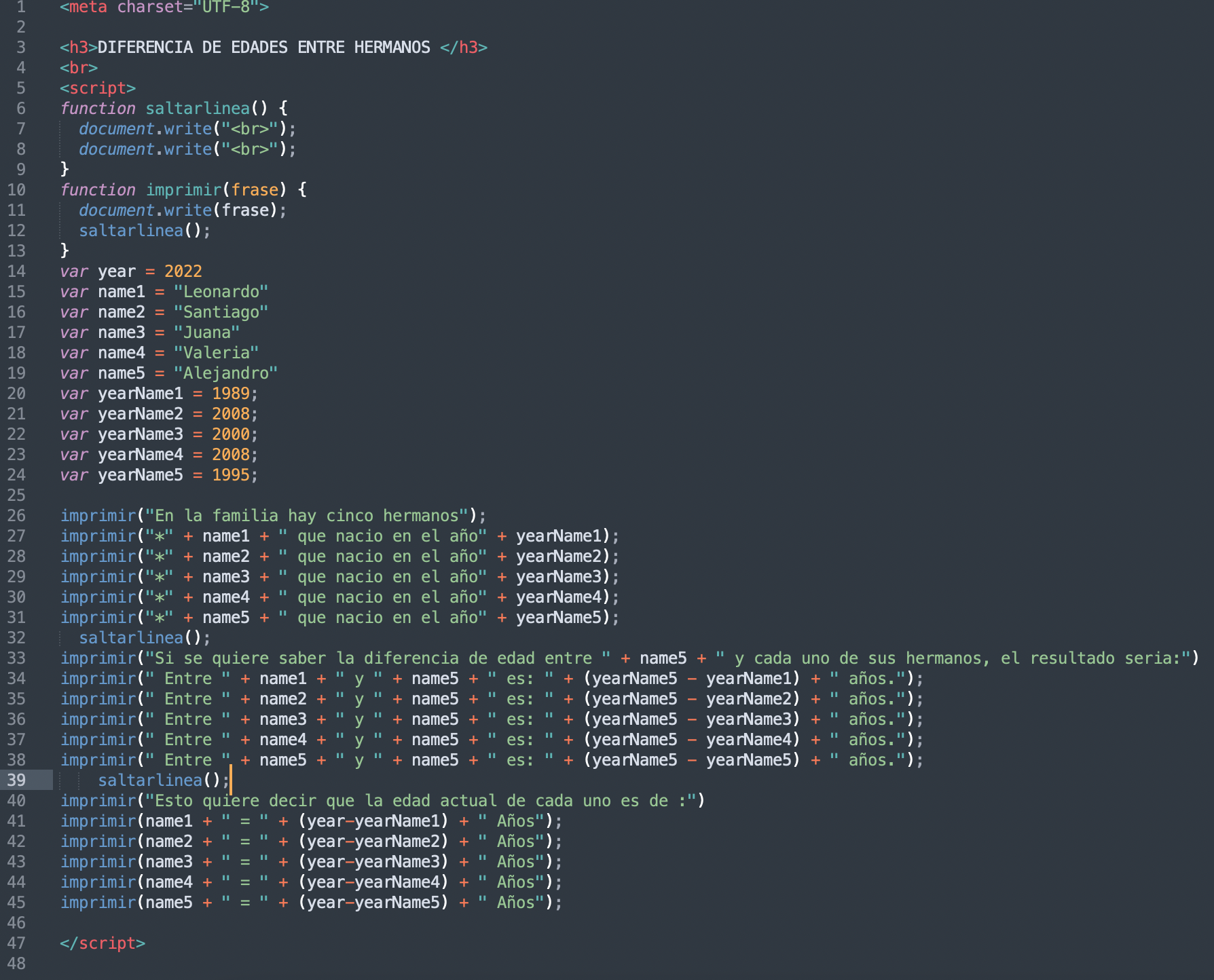Screen dimensions: 1214x980
Task: Click the value 1995 on line 24
Action: point(231,475)
